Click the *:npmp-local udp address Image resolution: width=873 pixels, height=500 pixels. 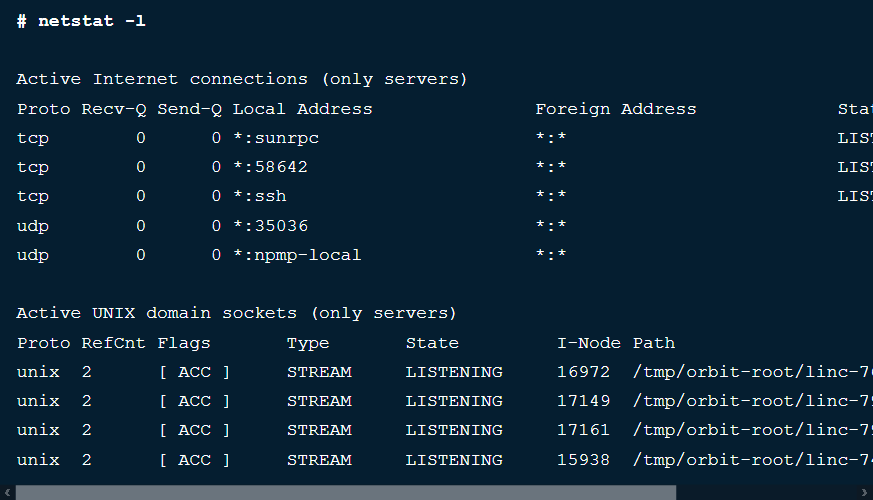(x=297, y=255)
